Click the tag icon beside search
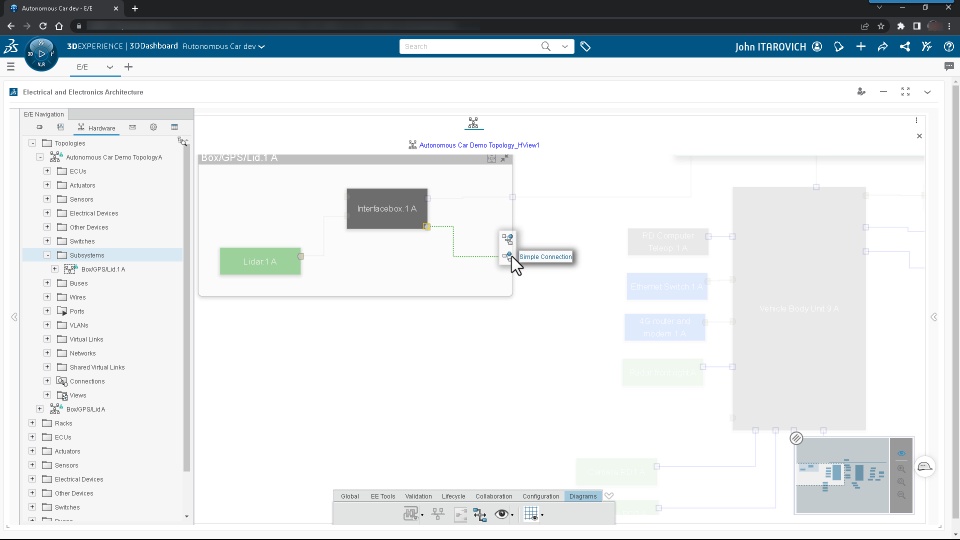The image size is (960, 540). [x=585, y=47]
